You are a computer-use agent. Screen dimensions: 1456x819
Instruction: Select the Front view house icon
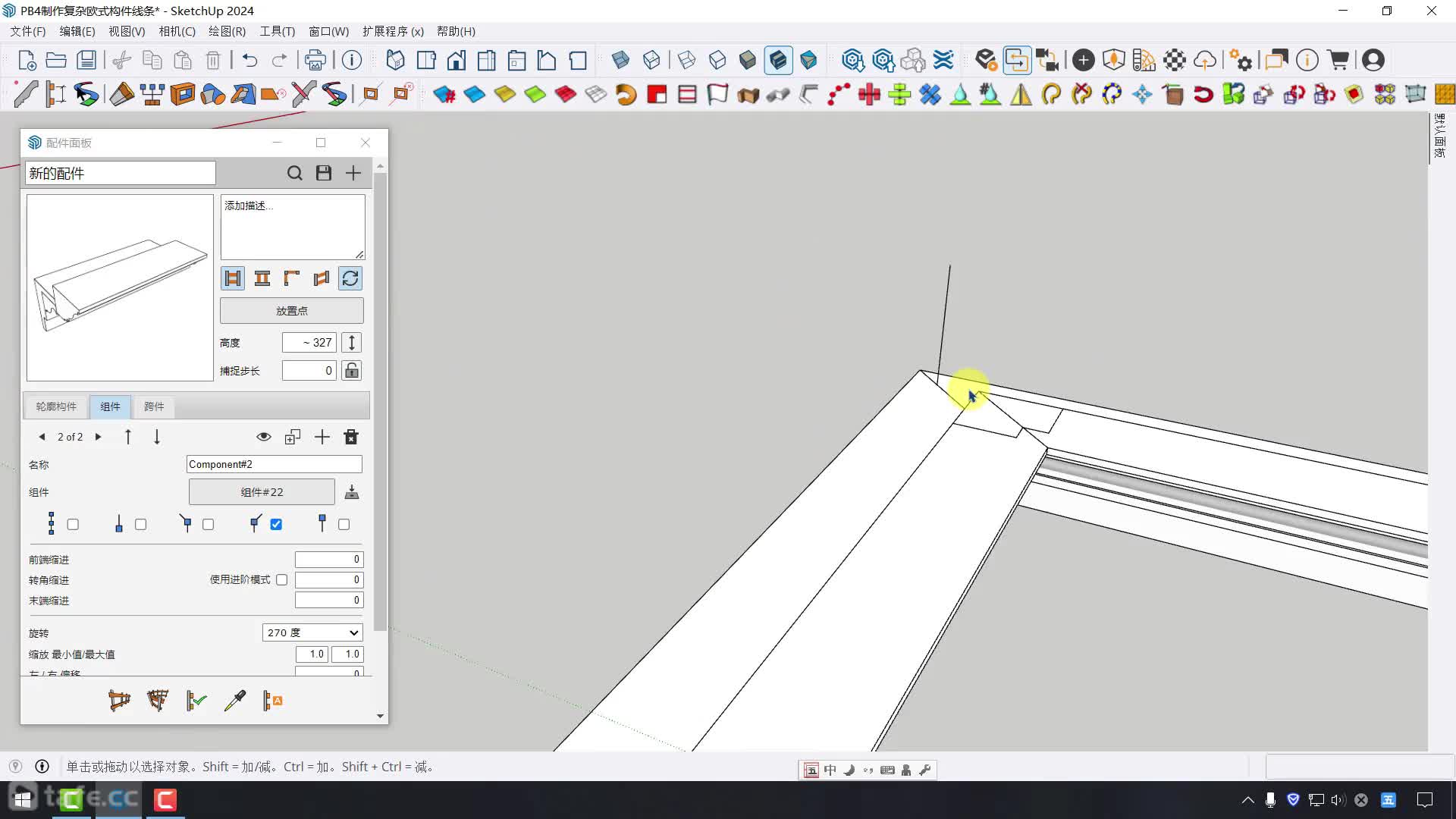[x=457, y=60]
